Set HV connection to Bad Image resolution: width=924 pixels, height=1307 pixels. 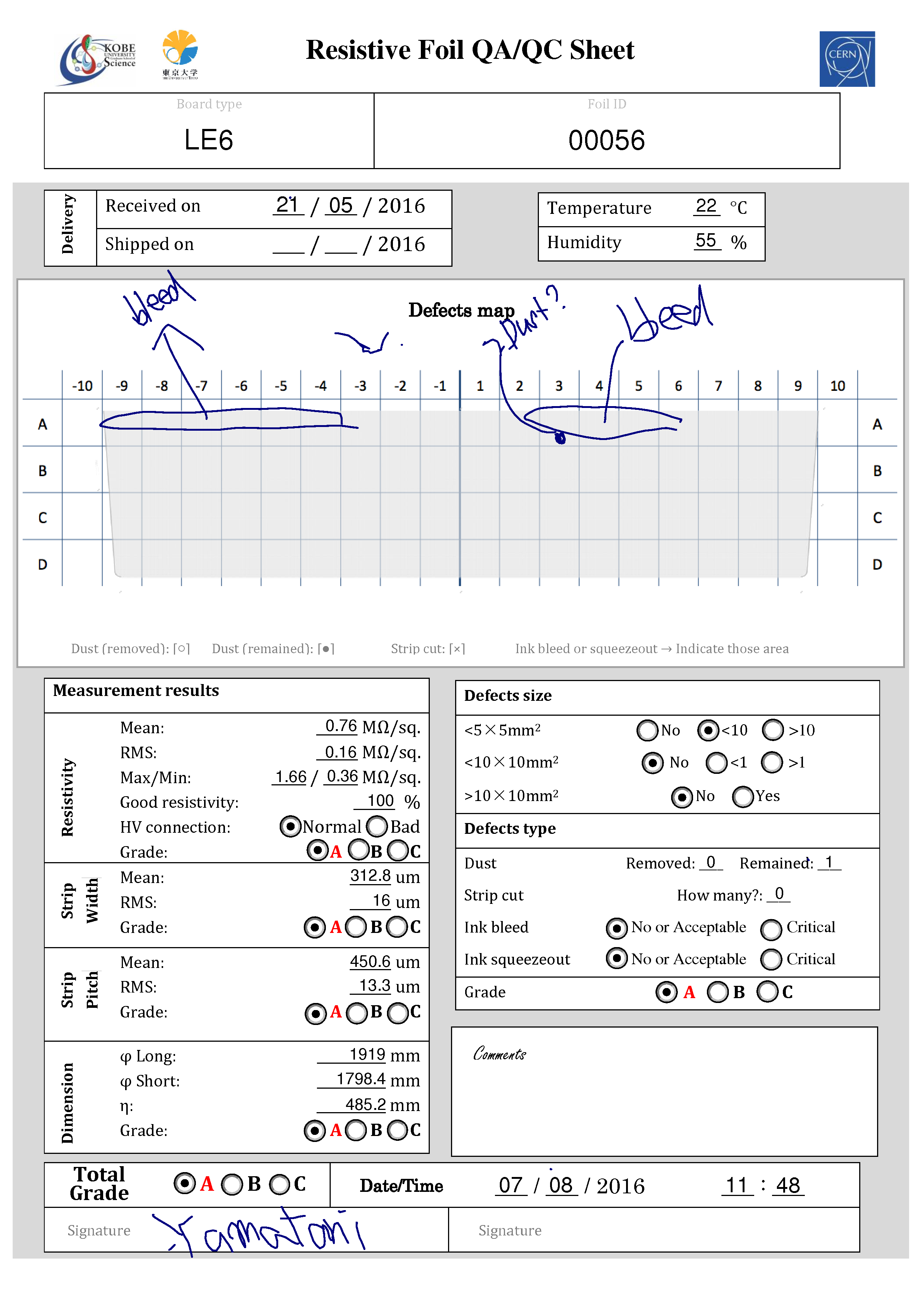(x=377, y=826)
